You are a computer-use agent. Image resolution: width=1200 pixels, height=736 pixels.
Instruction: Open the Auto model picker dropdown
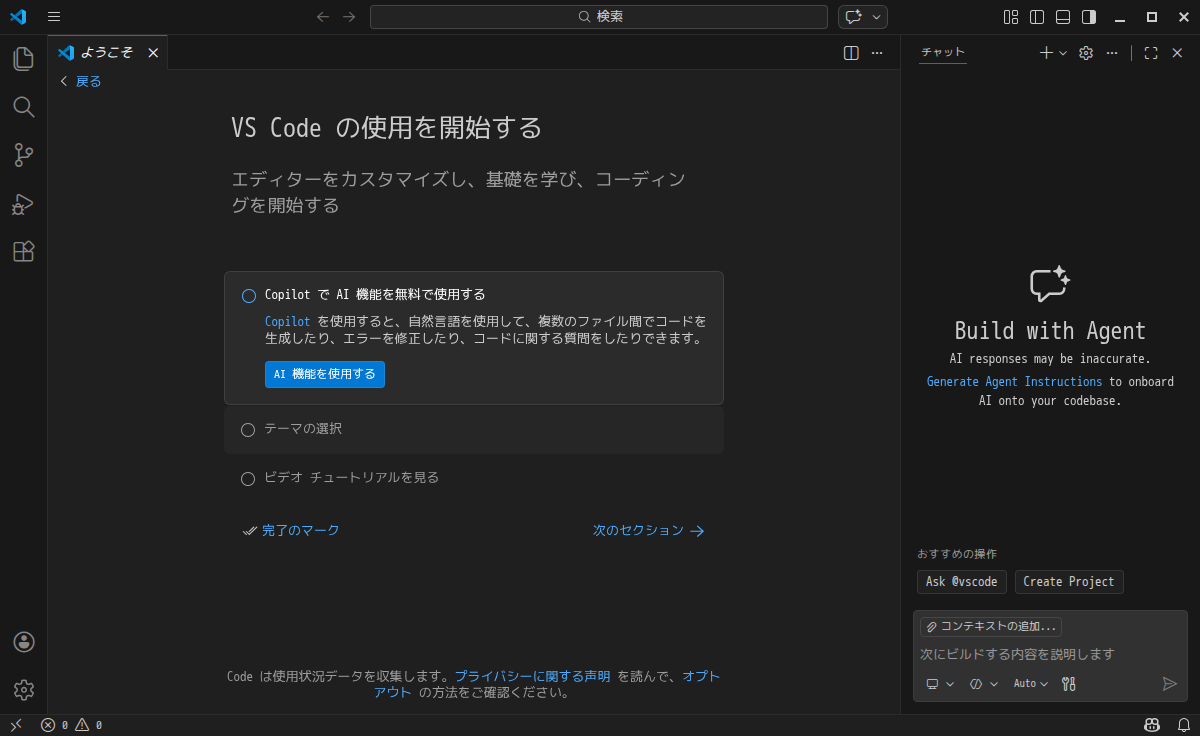click(1031, 684)
